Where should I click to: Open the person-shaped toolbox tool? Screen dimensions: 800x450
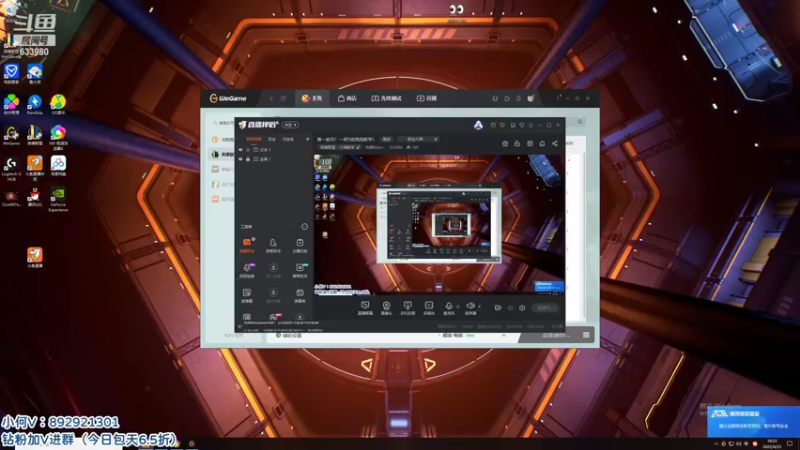coord(273,245)
